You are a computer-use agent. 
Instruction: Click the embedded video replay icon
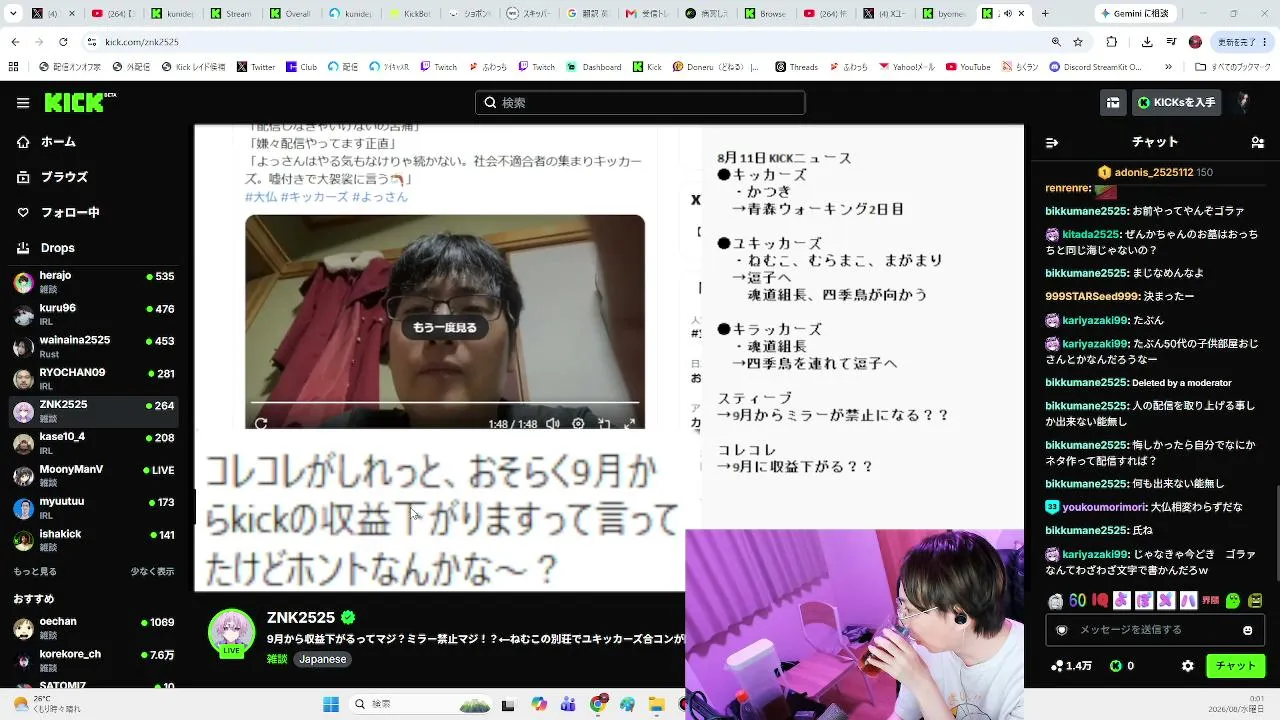pos(261,424)
